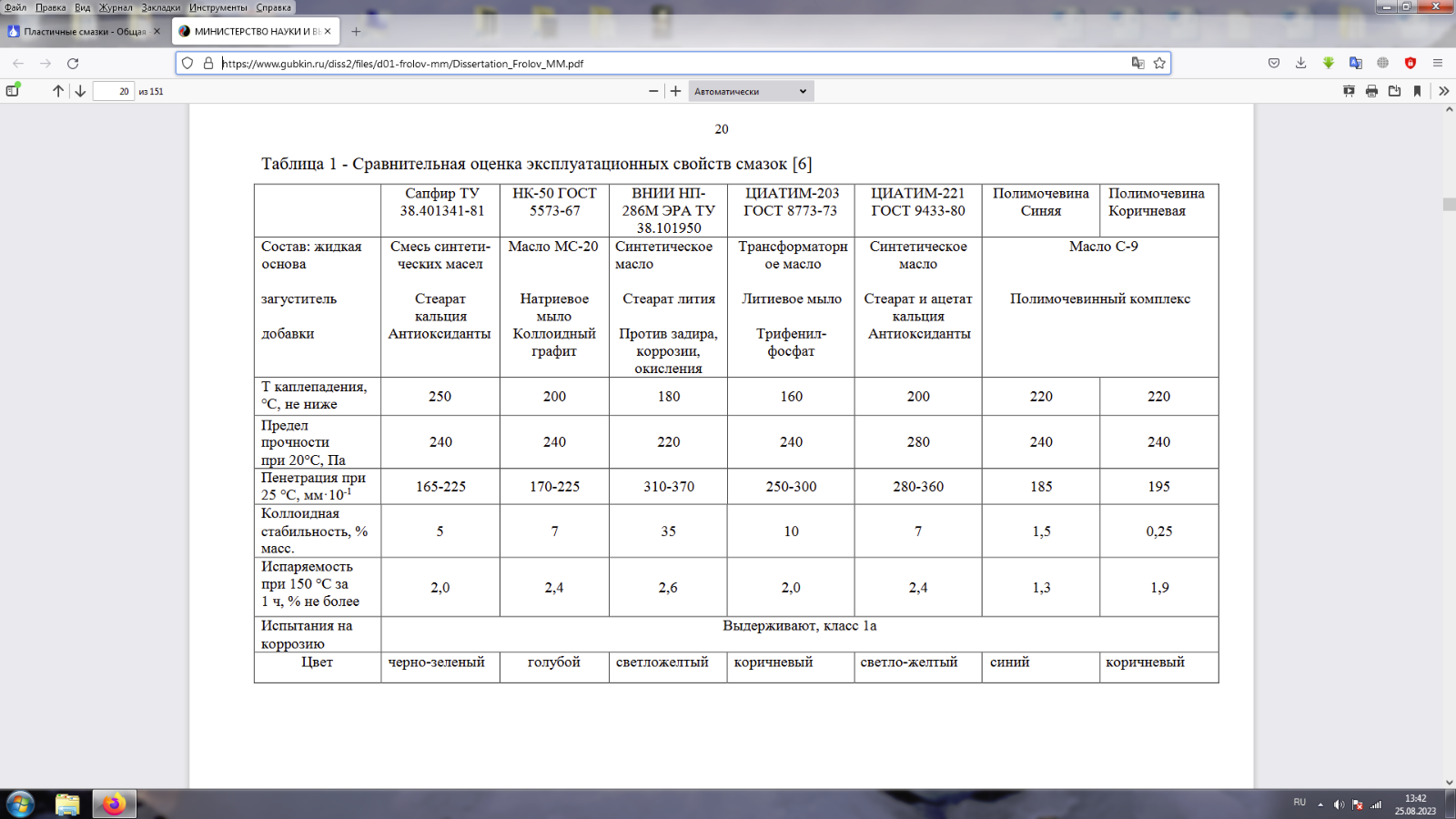Screen dimensions: 1456x819
Task: Zoom out the PDF with minus
Action: [x=653, y=91]
